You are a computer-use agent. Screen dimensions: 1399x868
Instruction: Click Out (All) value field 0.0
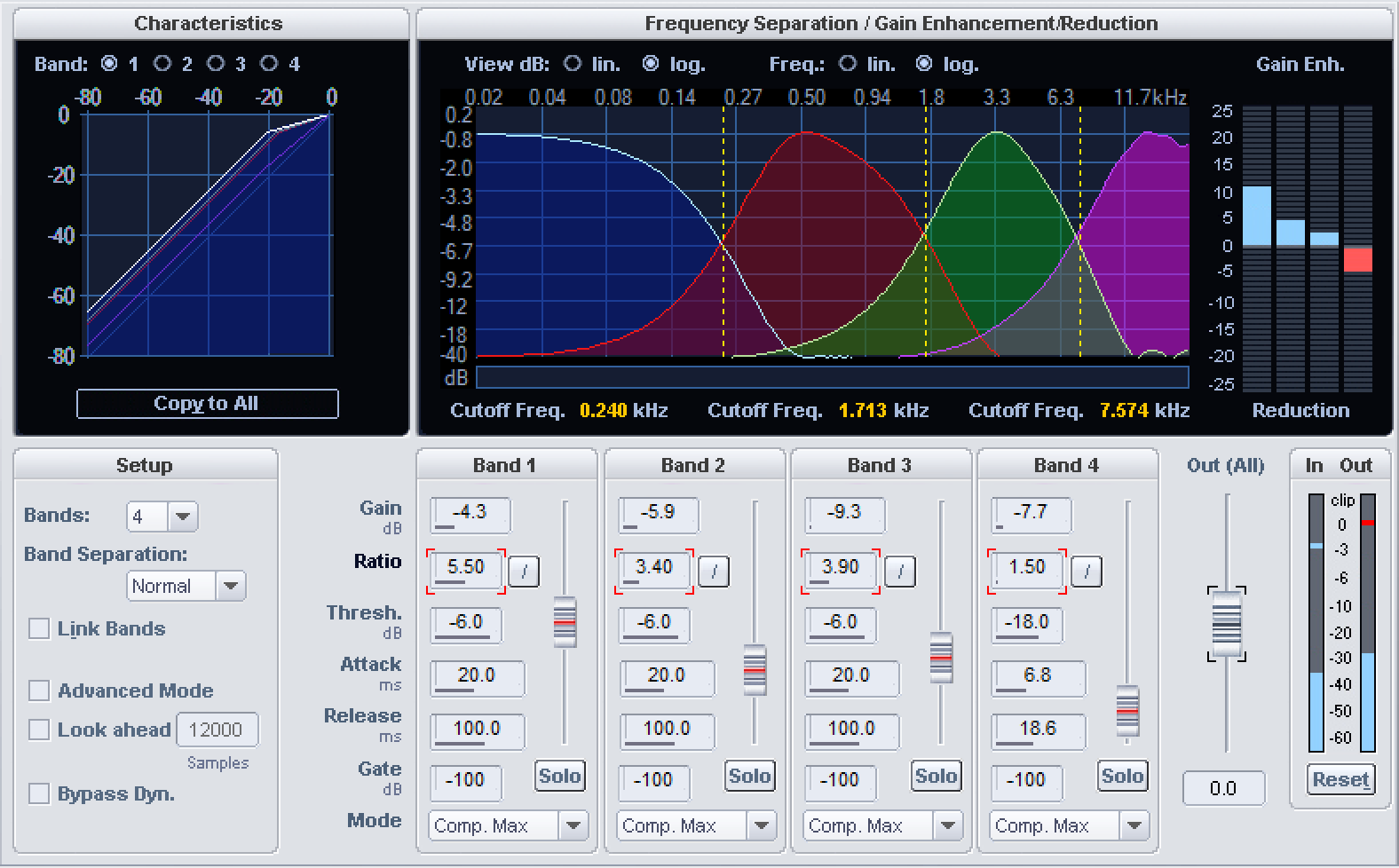[x=1223, y=788]
